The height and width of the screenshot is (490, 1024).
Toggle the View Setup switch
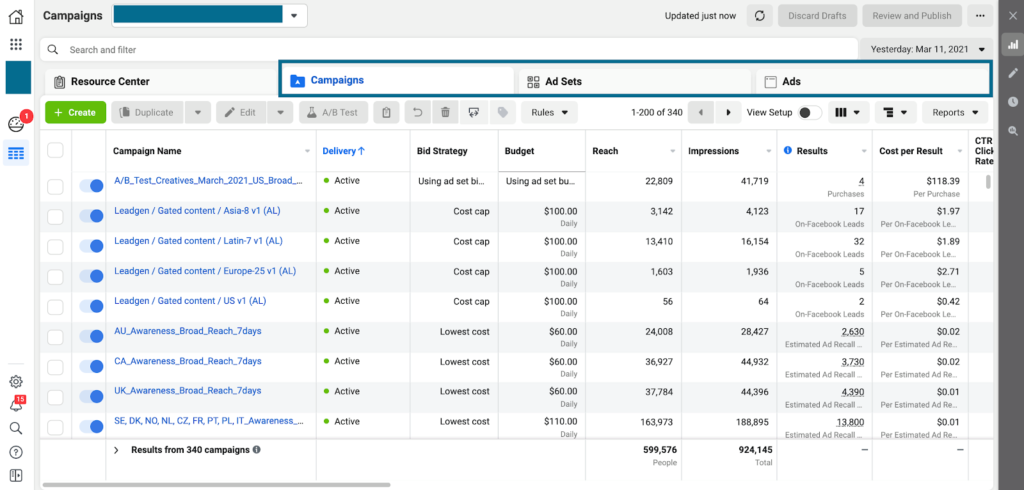809,113
